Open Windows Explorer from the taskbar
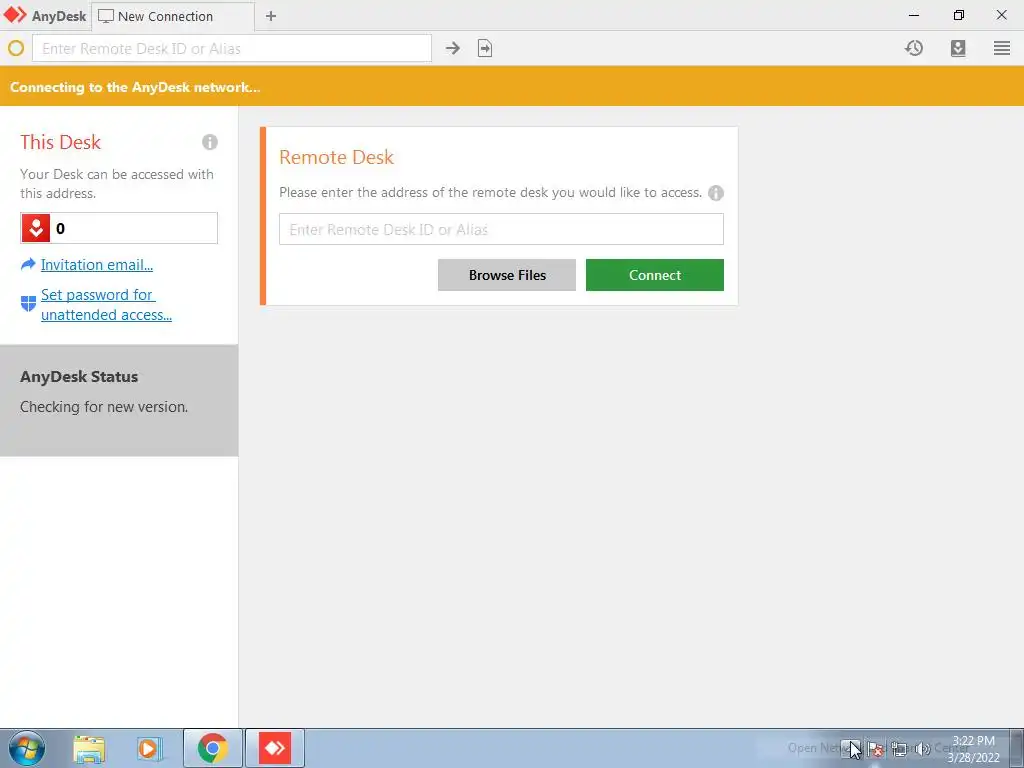 pyautogui.click(x=89, y=748)
